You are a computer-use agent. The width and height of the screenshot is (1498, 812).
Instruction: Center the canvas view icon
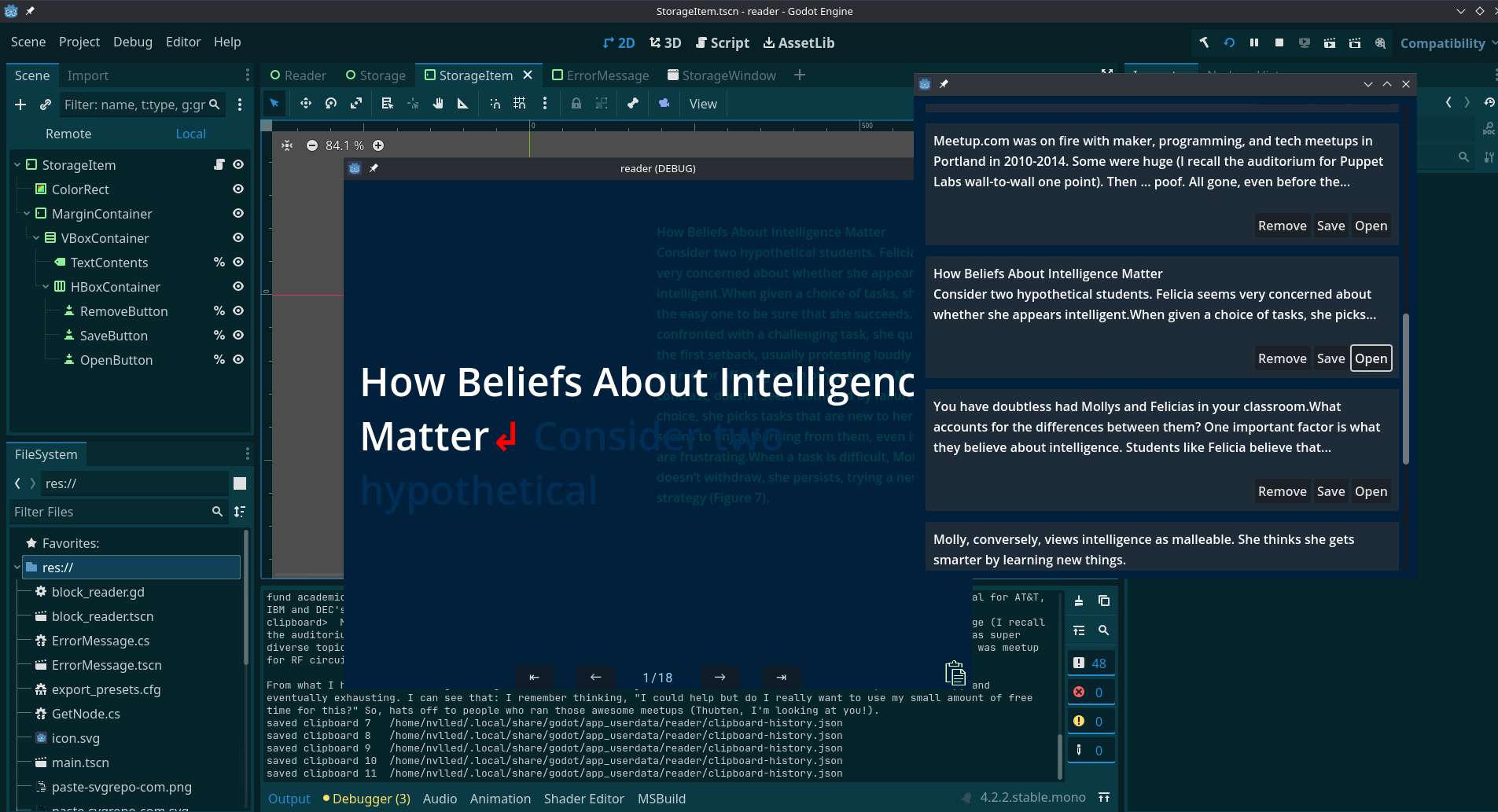(x=287, y=145)
